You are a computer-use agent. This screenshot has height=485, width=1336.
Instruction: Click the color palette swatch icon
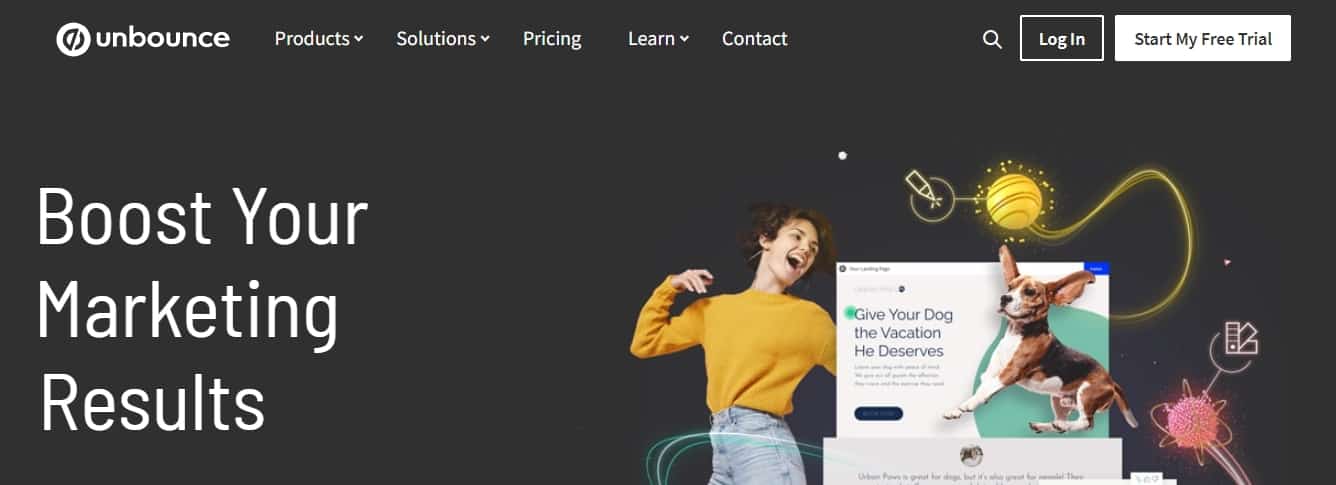[x=1241, y=338]
